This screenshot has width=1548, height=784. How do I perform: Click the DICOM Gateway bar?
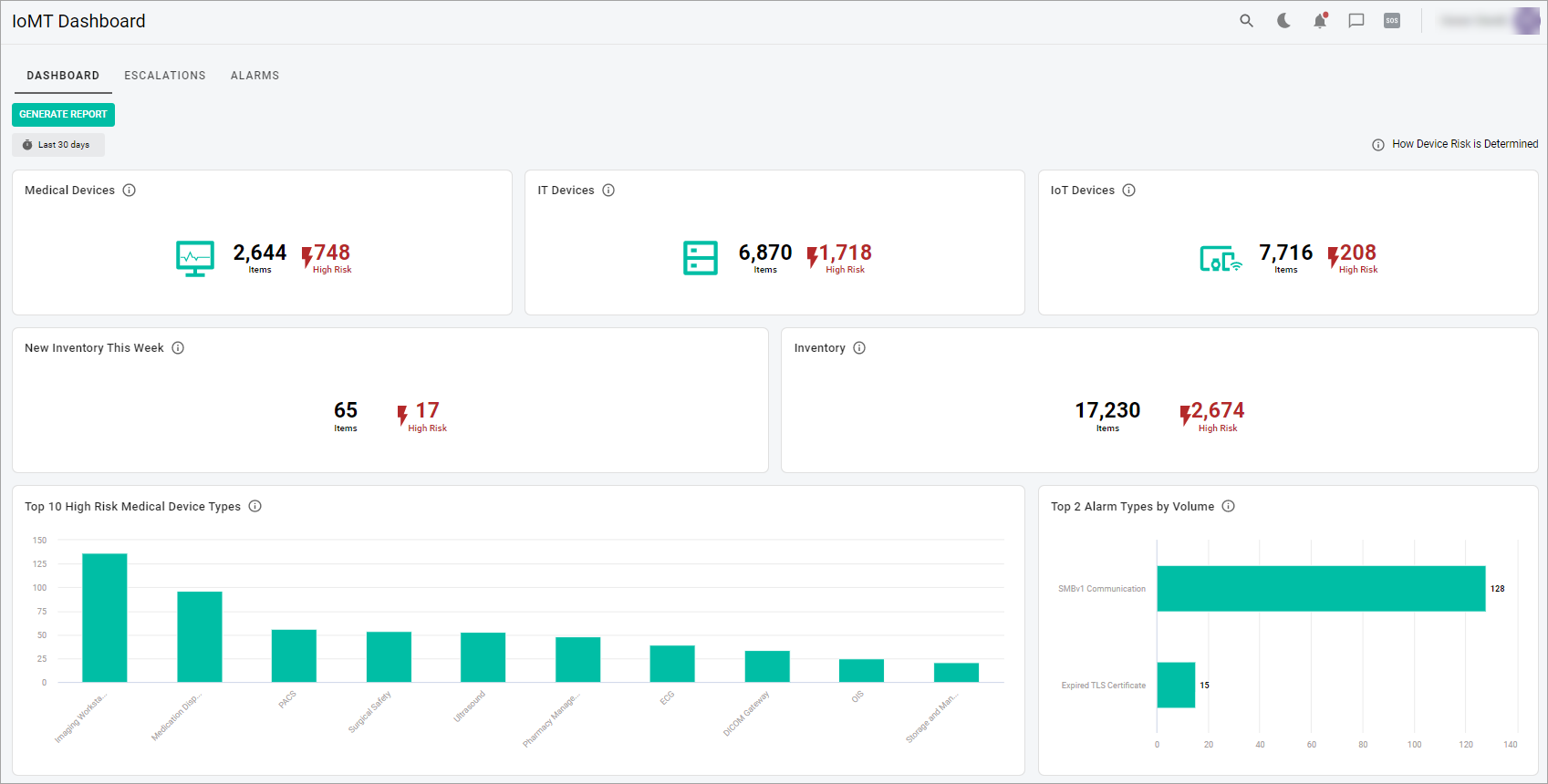(767, 666)
